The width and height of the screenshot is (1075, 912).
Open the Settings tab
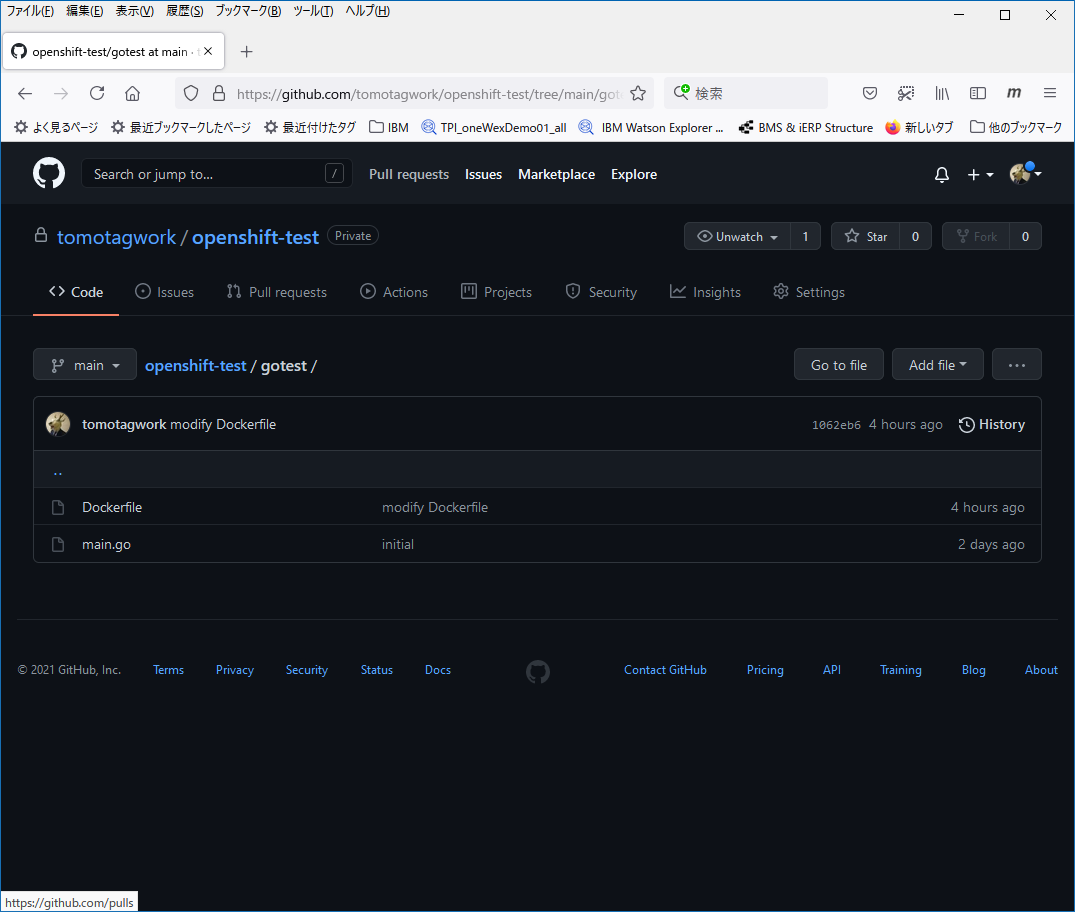[809, 292]
